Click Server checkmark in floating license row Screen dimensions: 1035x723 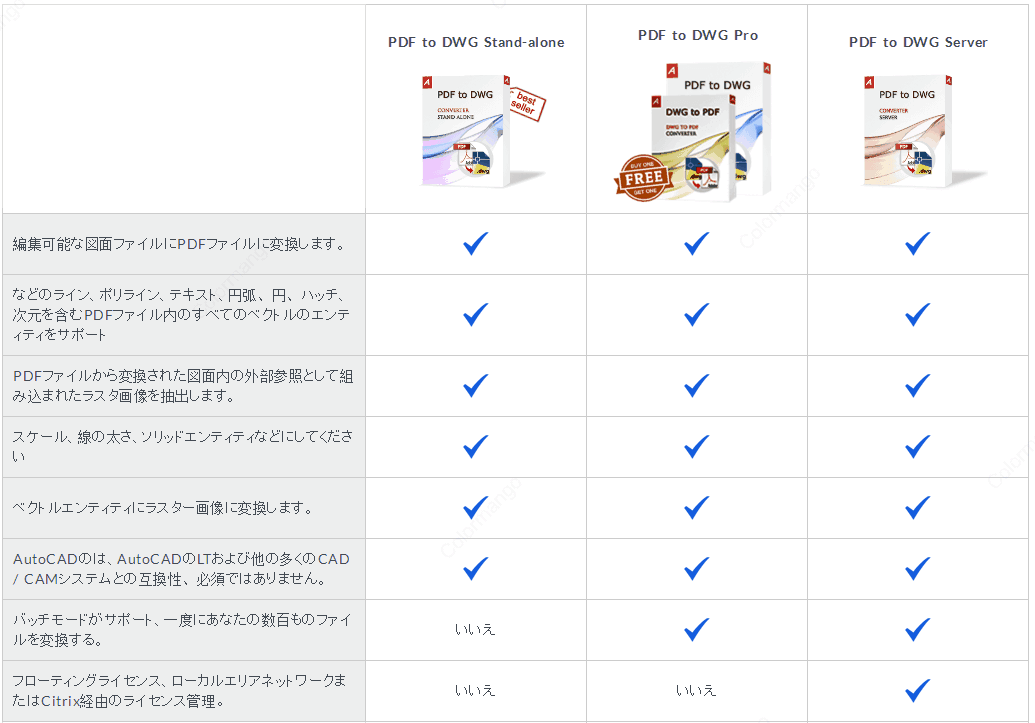(x=918, y=691)
